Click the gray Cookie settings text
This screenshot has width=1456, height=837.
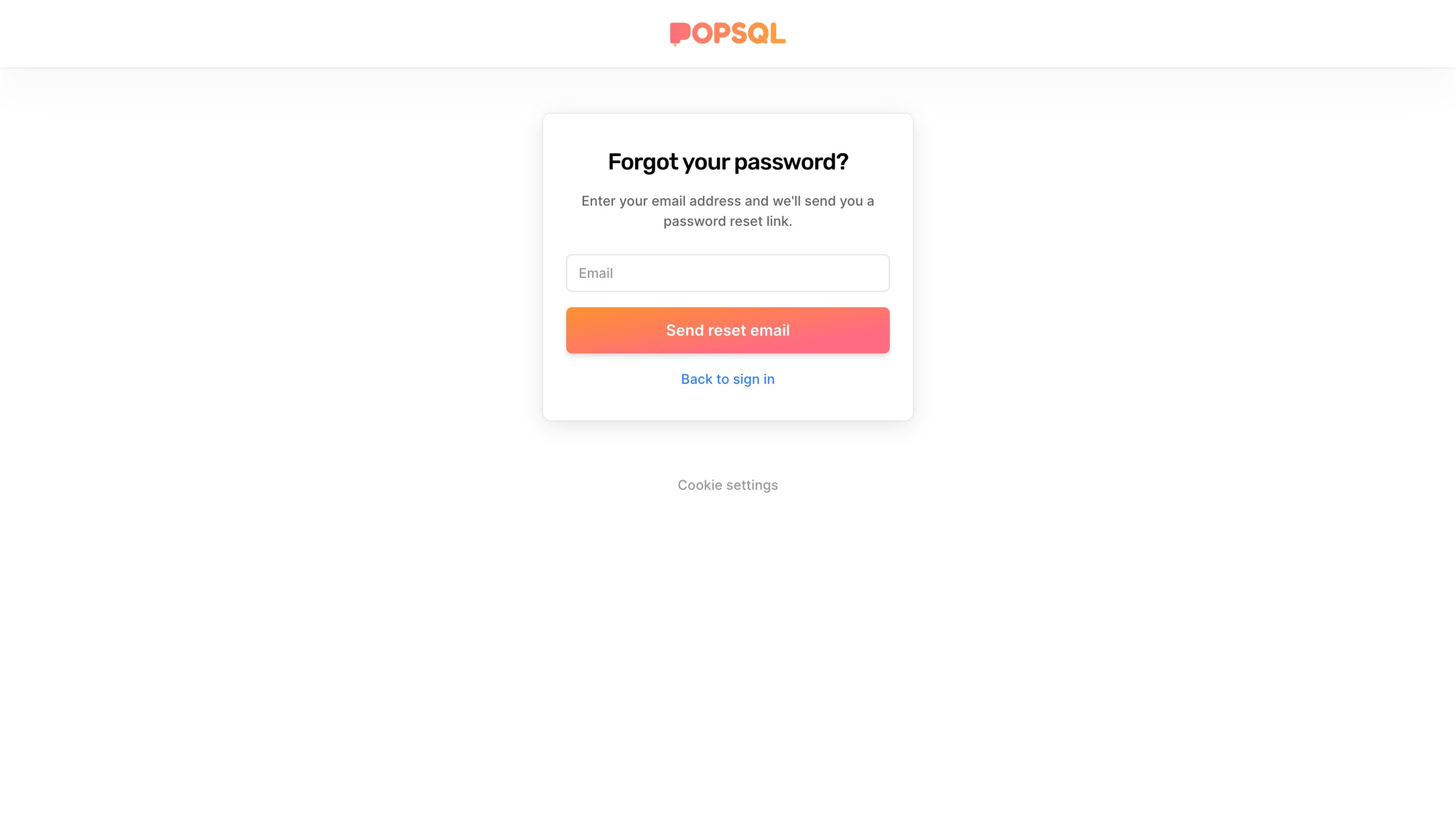727,485
